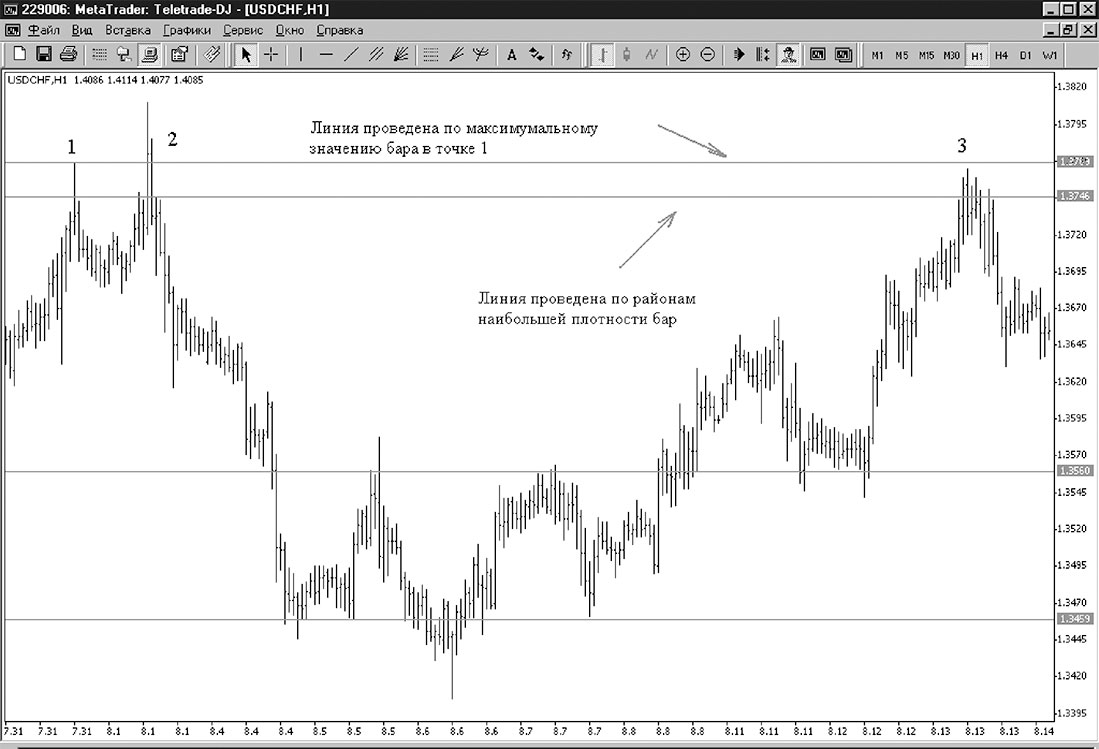
Task: Click the text label about bar density
Action: coord(587,309)
